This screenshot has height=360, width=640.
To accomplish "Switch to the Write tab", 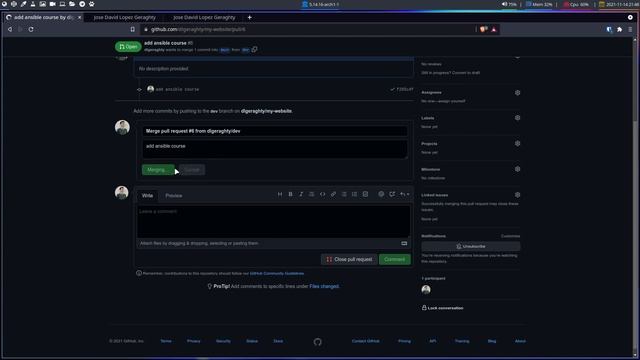I will [x=147, y=196].
